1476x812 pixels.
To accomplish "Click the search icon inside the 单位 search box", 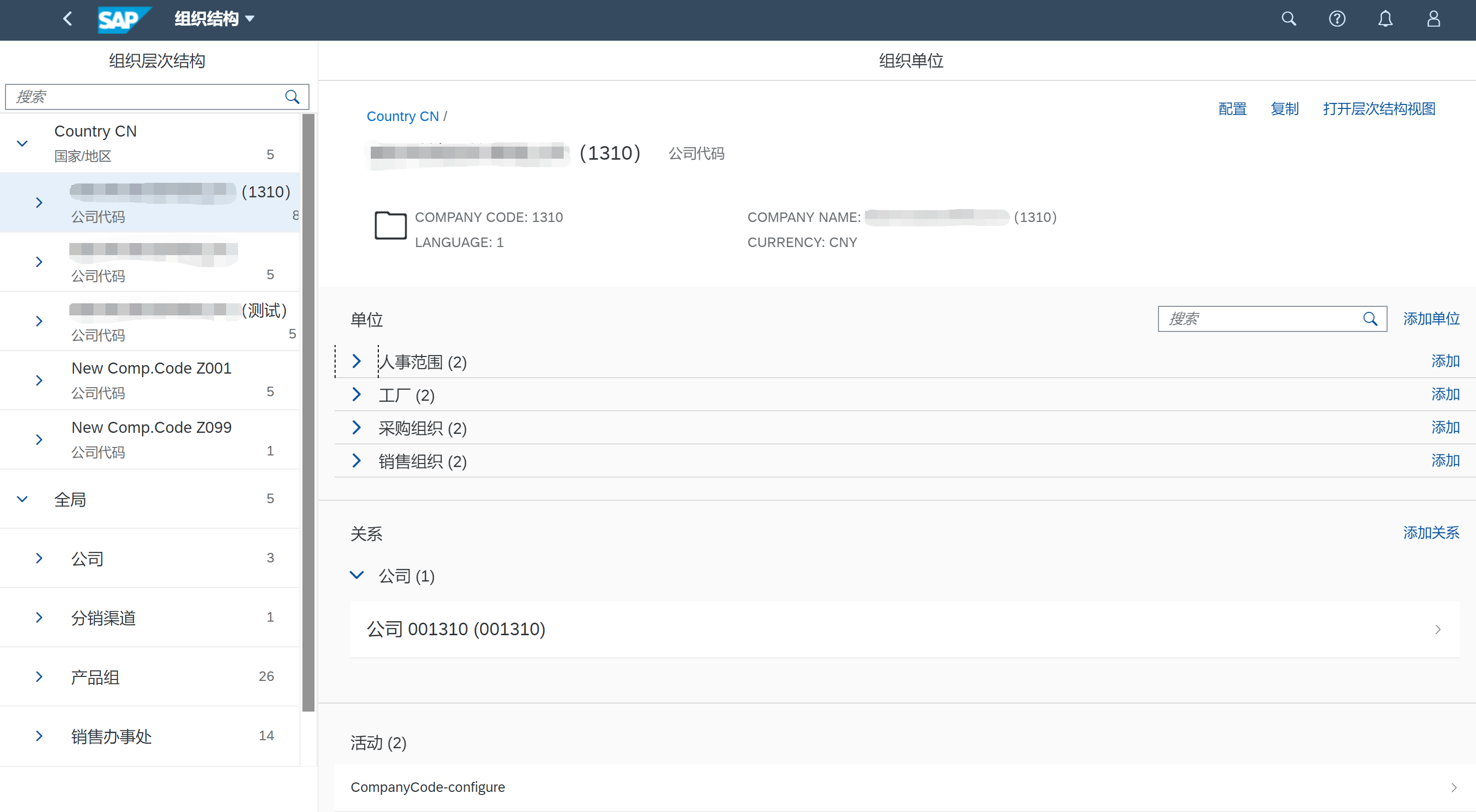I will (1370, 319).
